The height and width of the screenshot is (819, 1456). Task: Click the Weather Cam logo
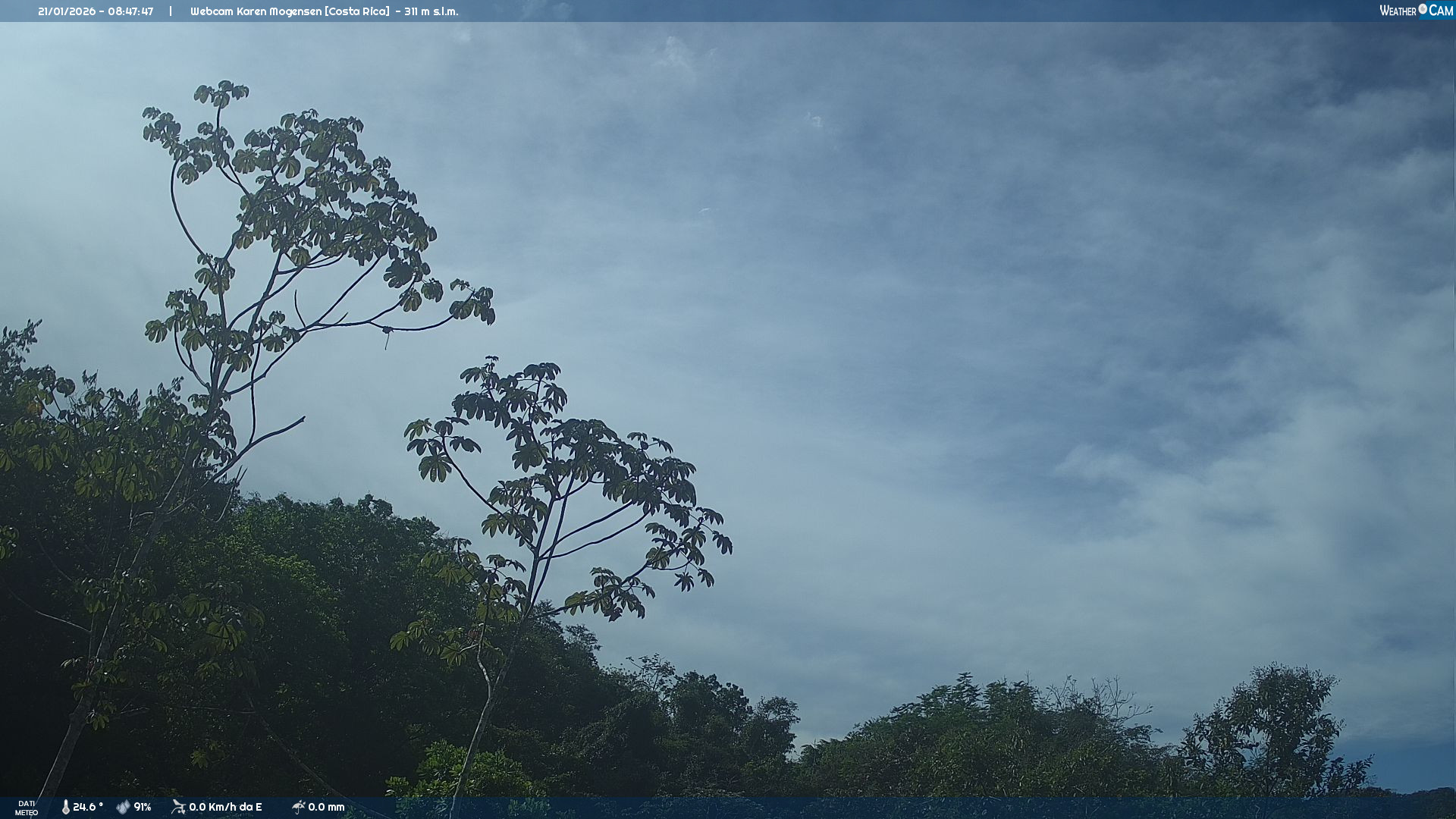(1416, 11)
